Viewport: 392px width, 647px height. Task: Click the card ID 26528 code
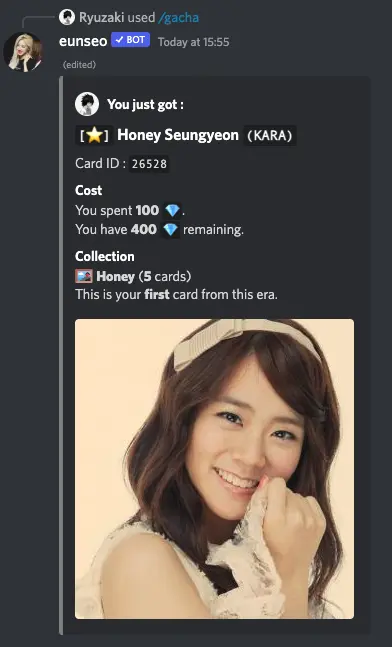point(149,164)
